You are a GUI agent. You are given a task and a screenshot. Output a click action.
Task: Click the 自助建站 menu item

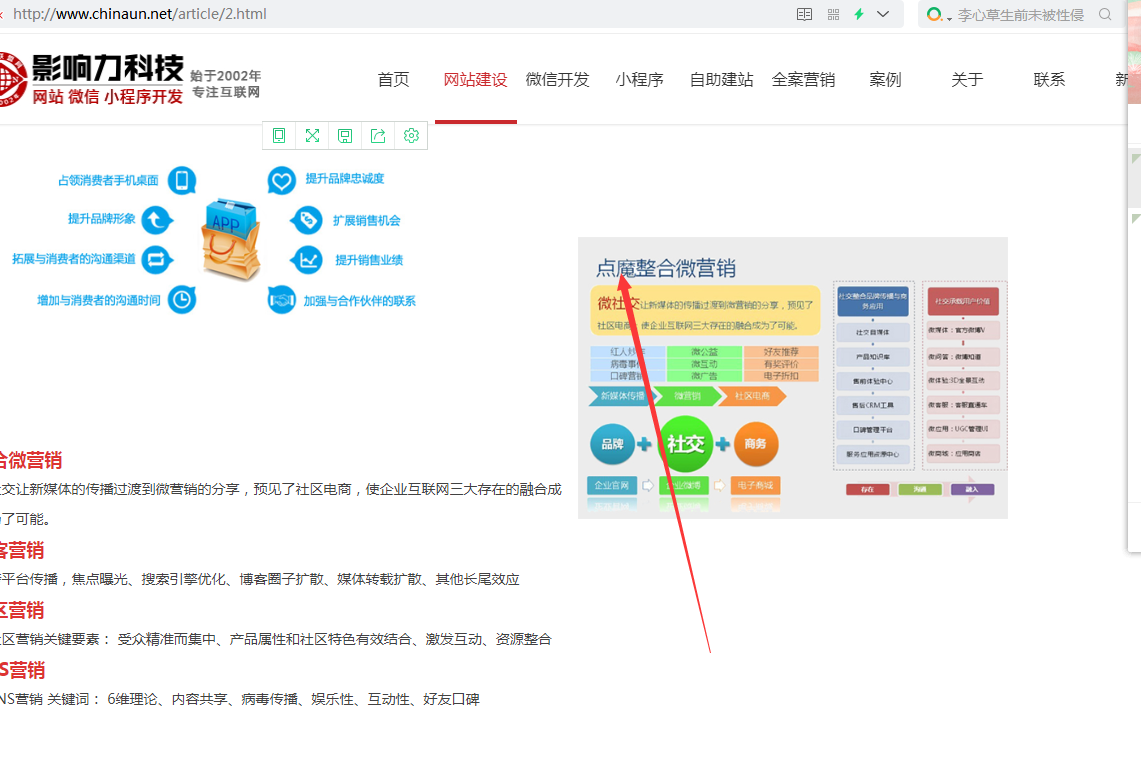721,80
